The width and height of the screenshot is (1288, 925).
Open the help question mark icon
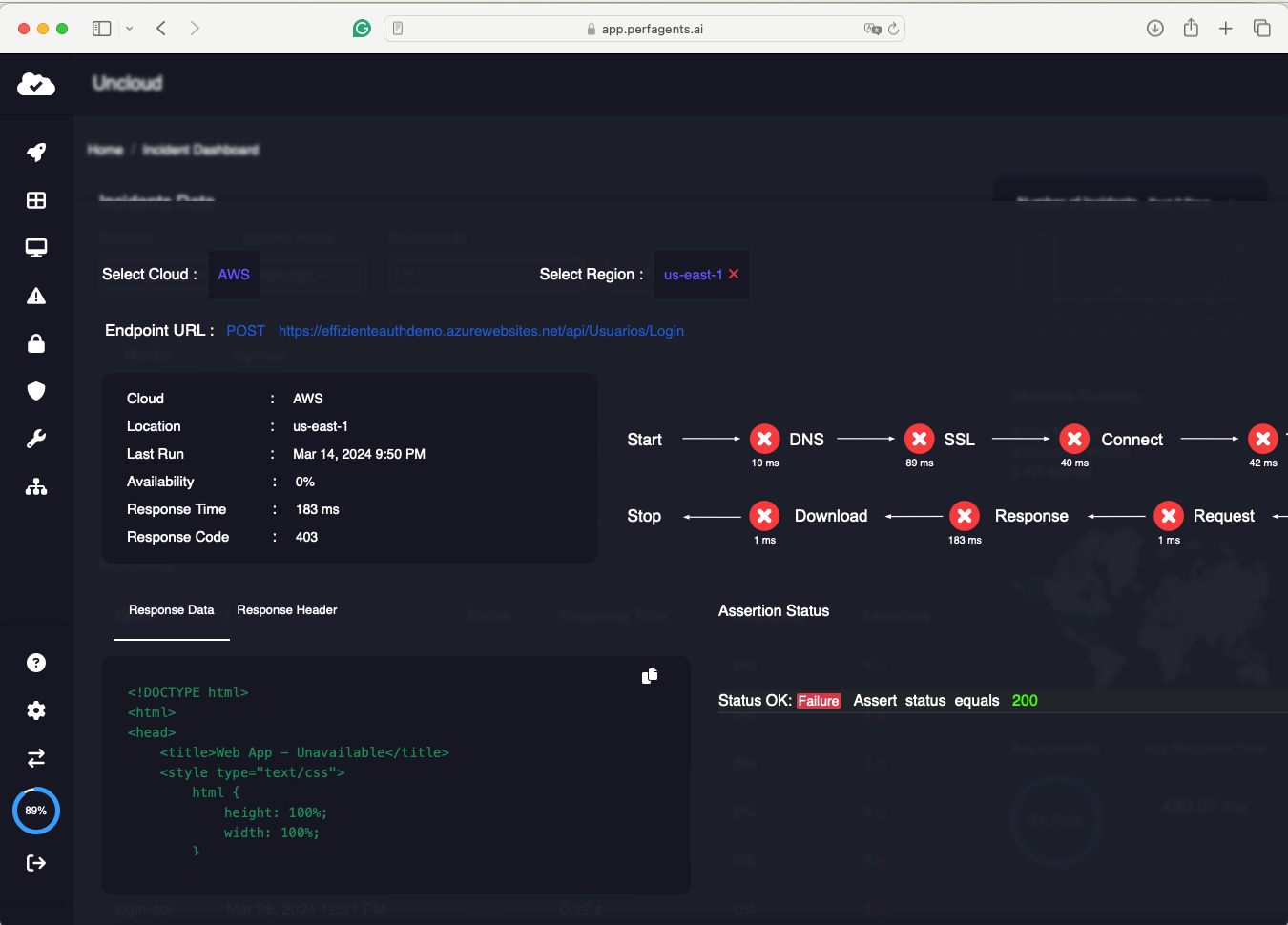(36, 663)
